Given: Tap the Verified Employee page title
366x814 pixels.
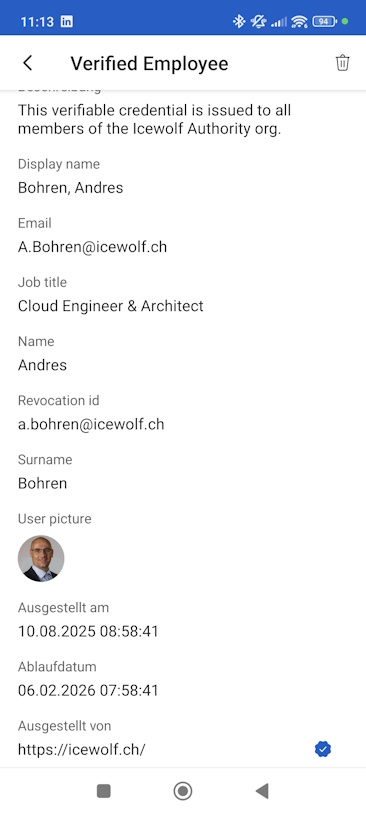Looking at the screenshot, I should click(x=150, y=63).
